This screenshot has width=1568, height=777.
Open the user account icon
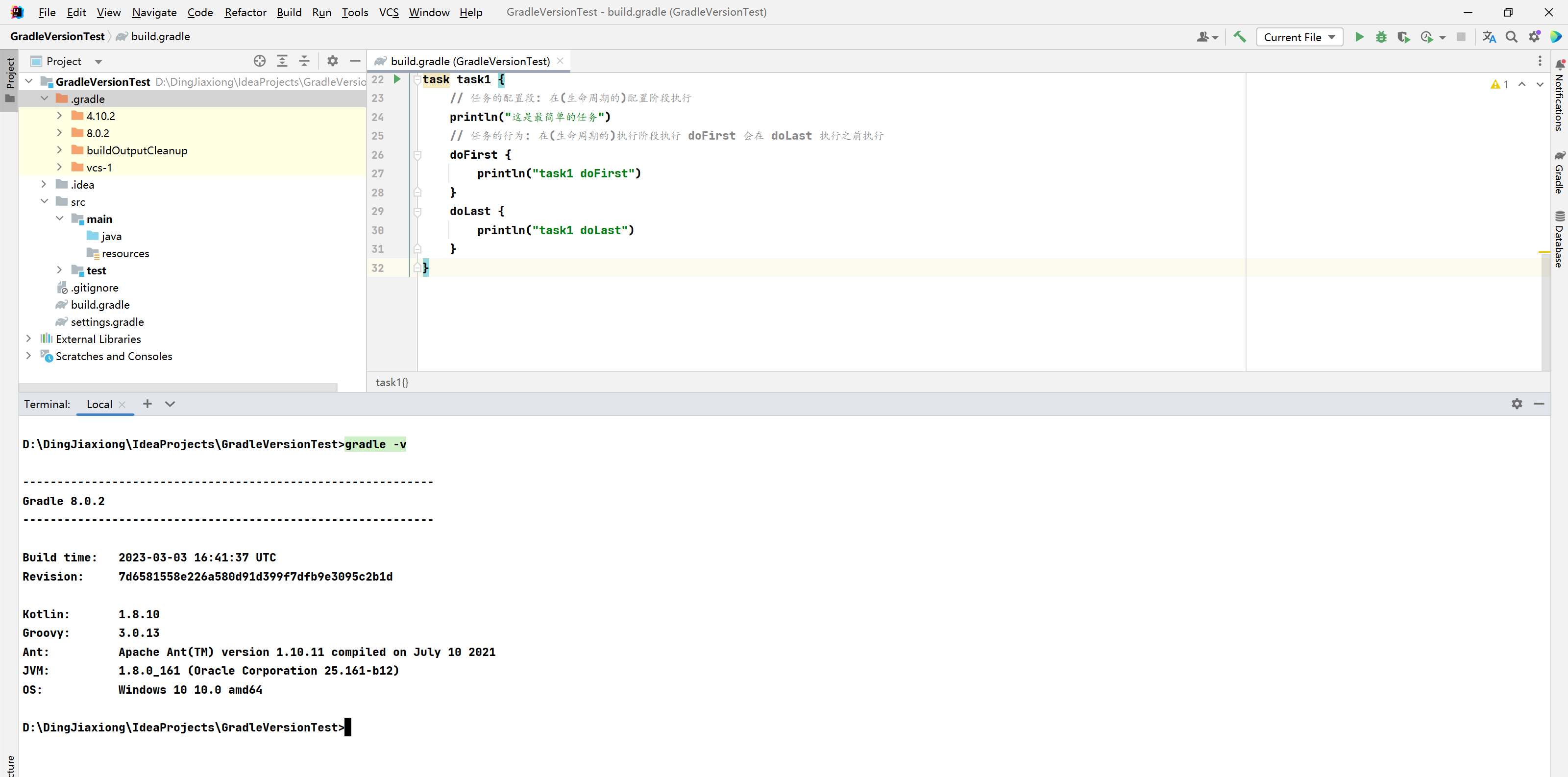tap(1207, 37)
